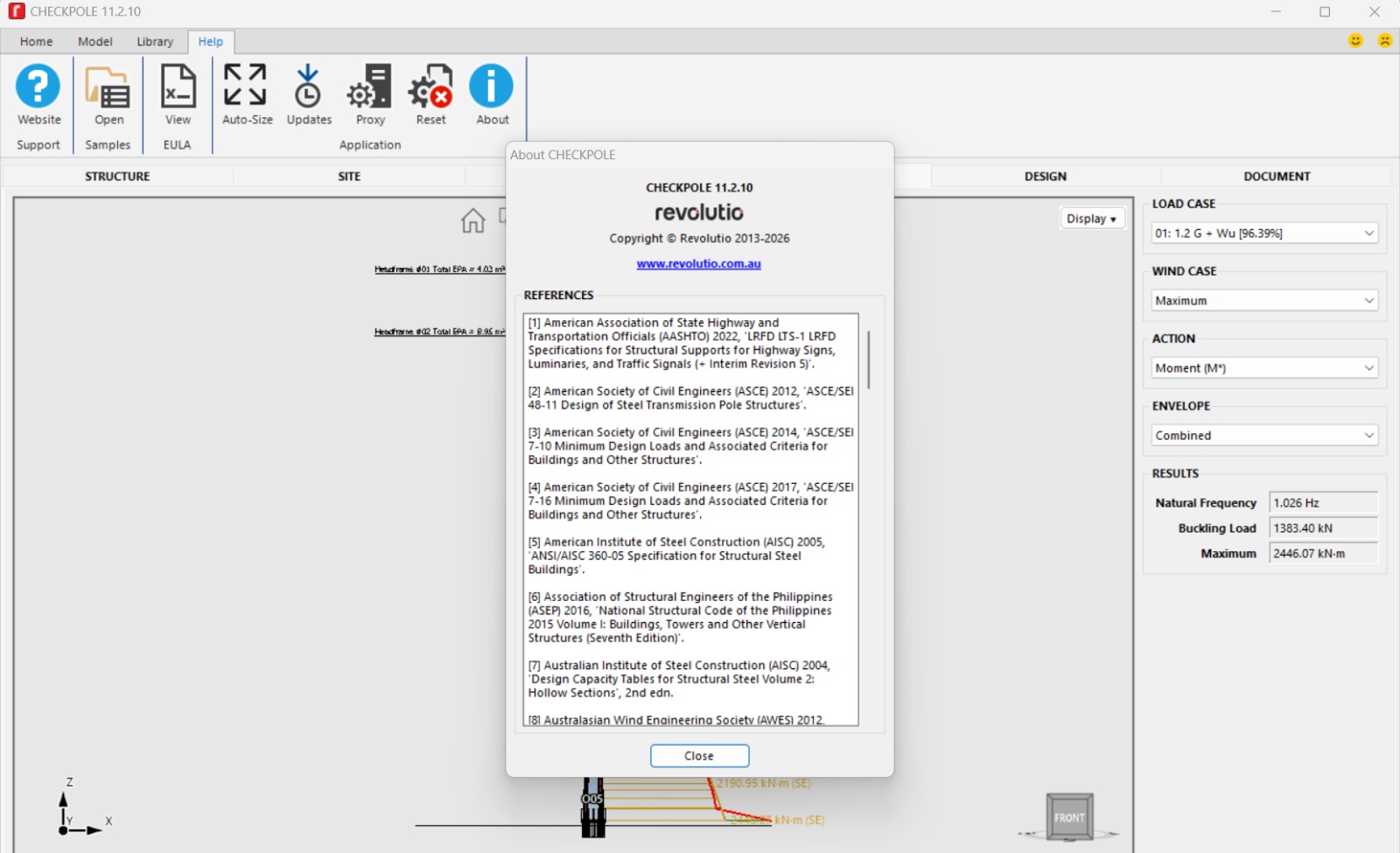This screenshot has width=1400, height=853.
Task: Open the SITE section tab
Action: click(x=349, y=176)
